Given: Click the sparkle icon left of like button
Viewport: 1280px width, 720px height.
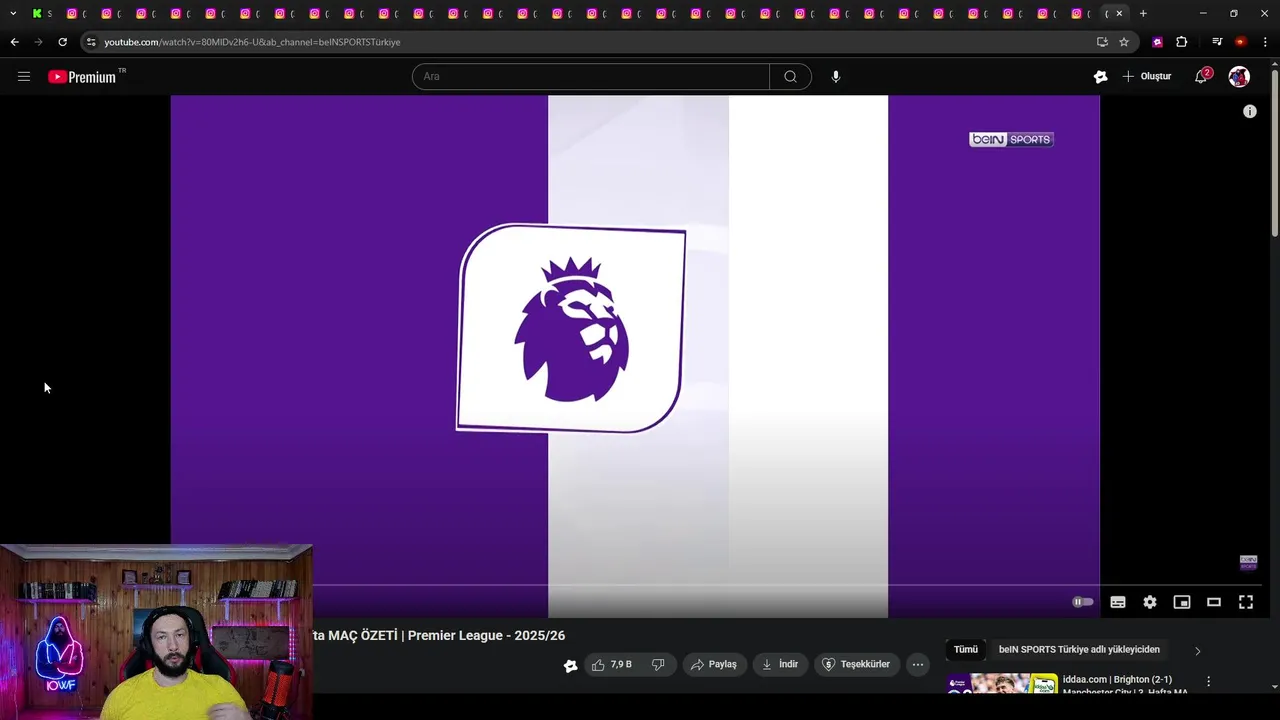Looking at the screenshot, I should tap(570, 665).
